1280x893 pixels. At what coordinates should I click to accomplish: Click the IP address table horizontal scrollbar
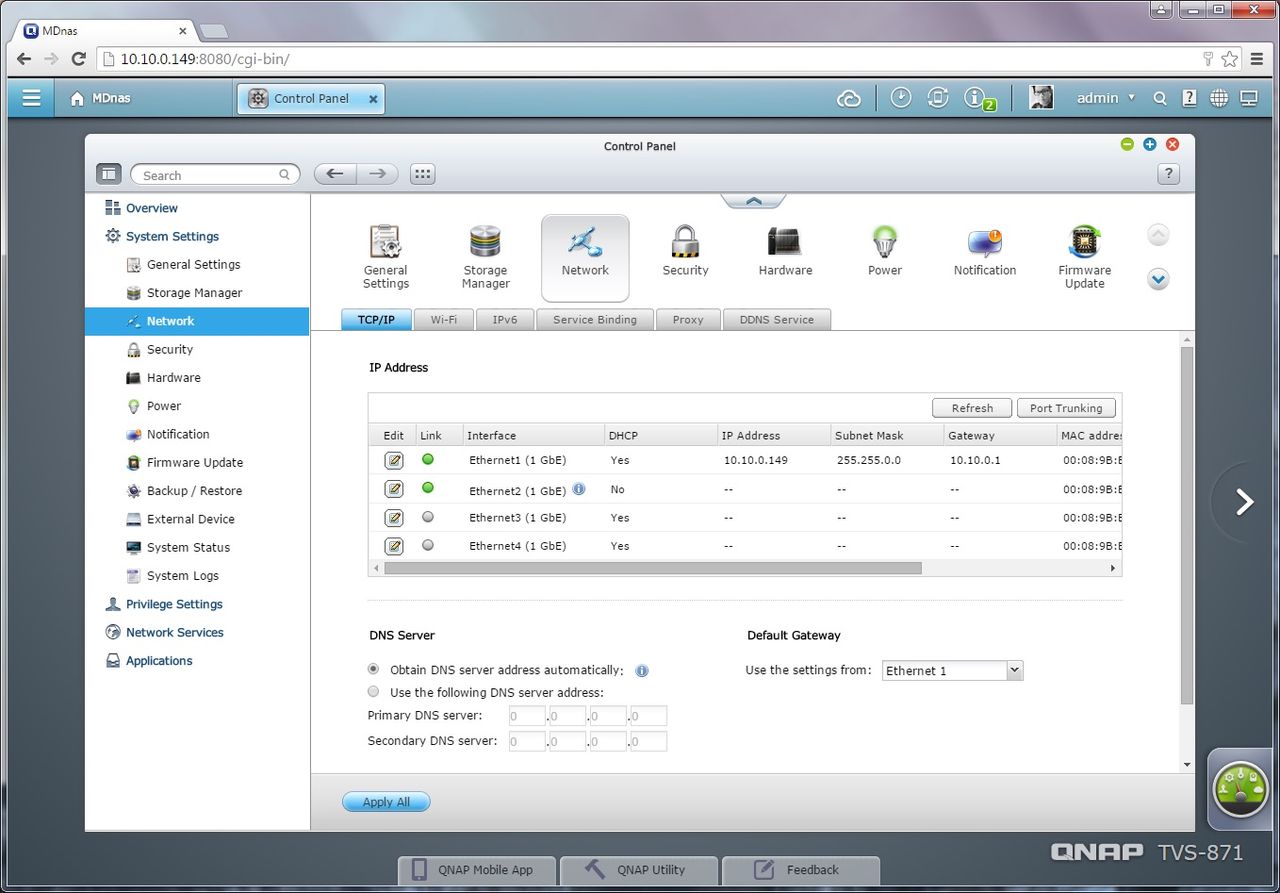[x=653, y=568]
